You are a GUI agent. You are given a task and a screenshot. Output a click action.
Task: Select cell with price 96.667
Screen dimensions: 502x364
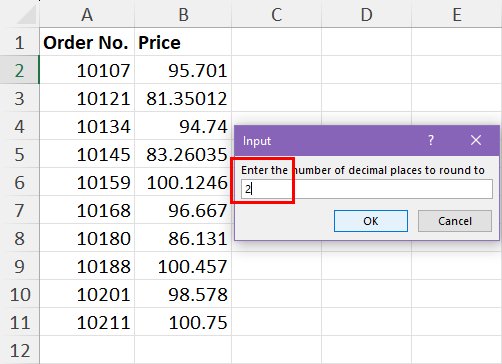pos(183,210)
